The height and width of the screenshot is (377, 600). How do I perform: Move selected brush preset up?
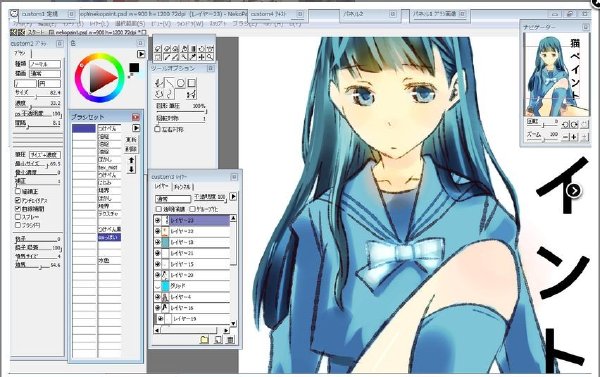tap(131, 160)
